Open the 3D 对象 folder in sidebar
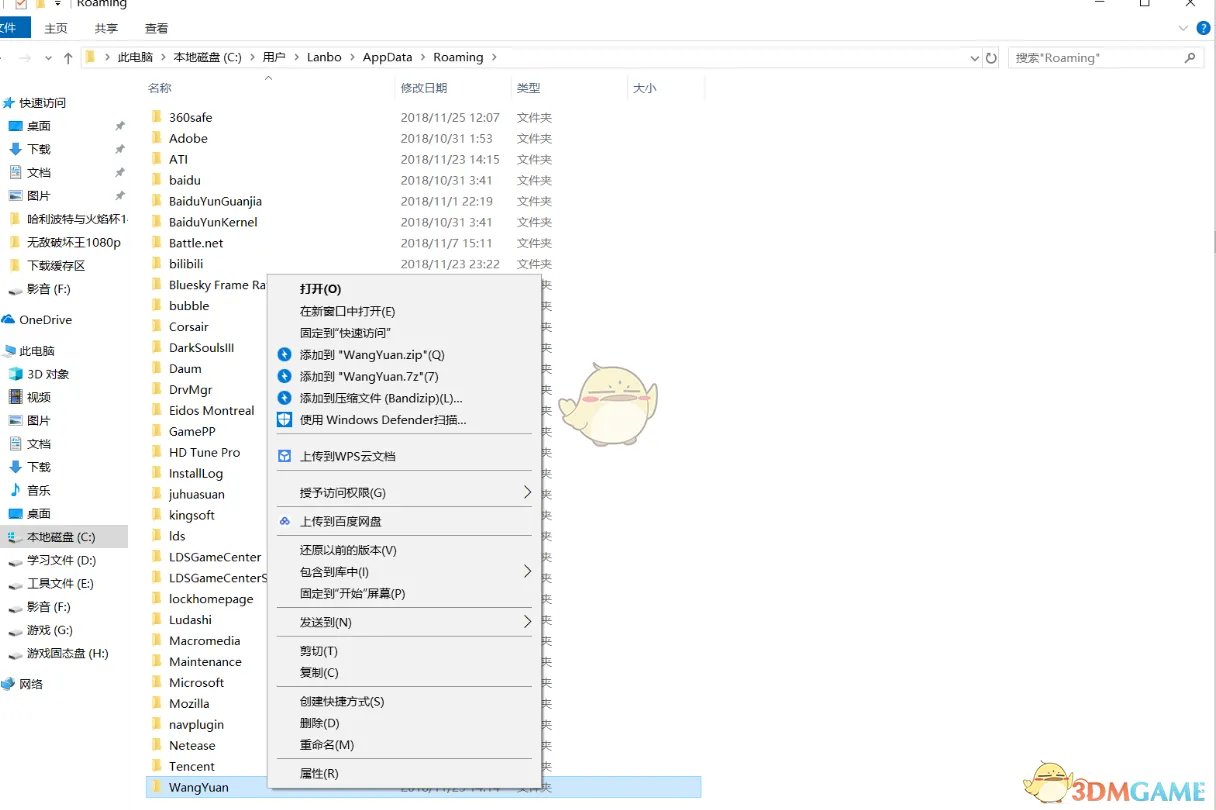The height and width of the screenshot is (810, 1216). [48, 374]
